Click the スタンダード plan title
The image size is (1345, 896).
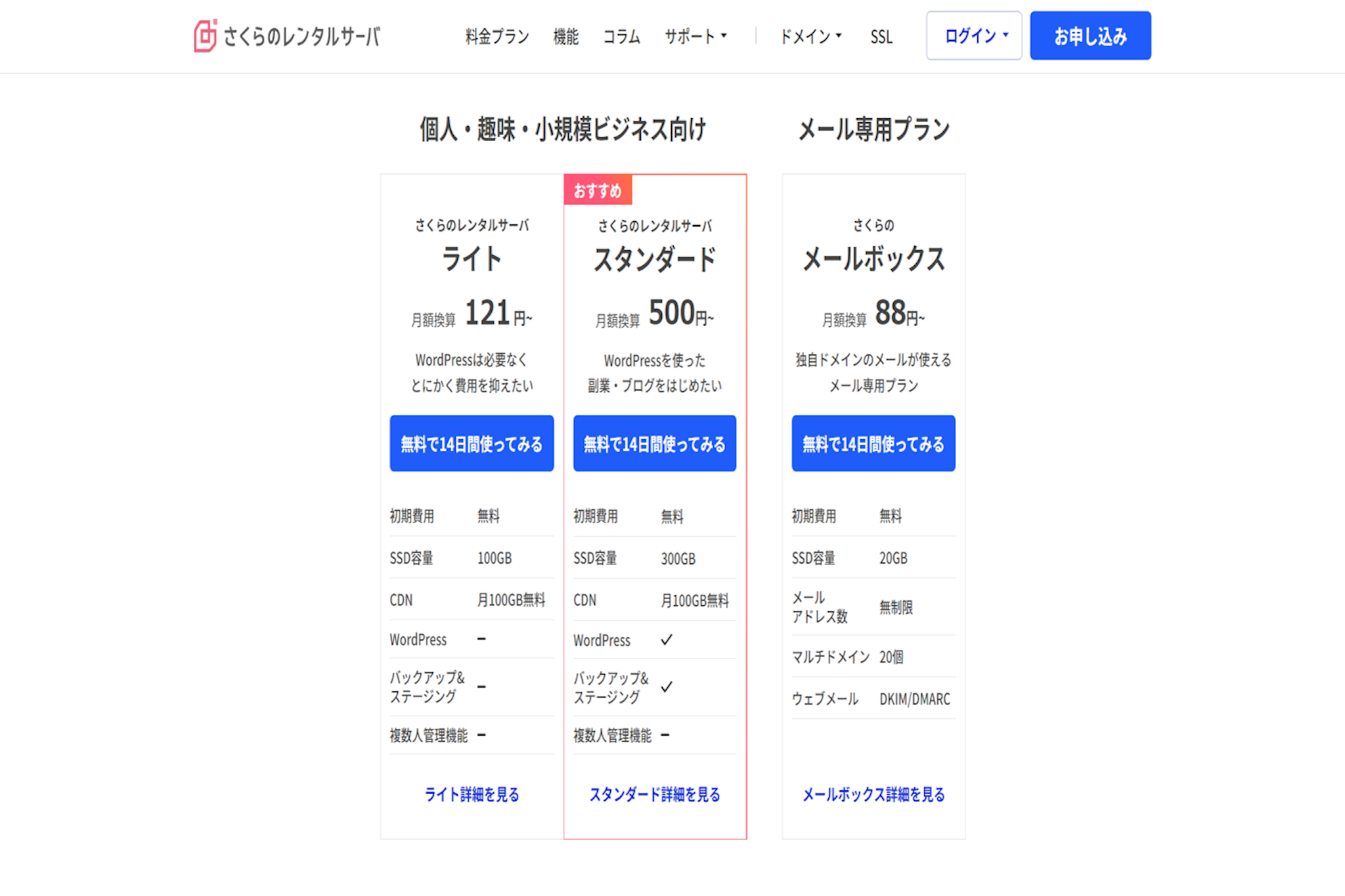pos(655,259)
